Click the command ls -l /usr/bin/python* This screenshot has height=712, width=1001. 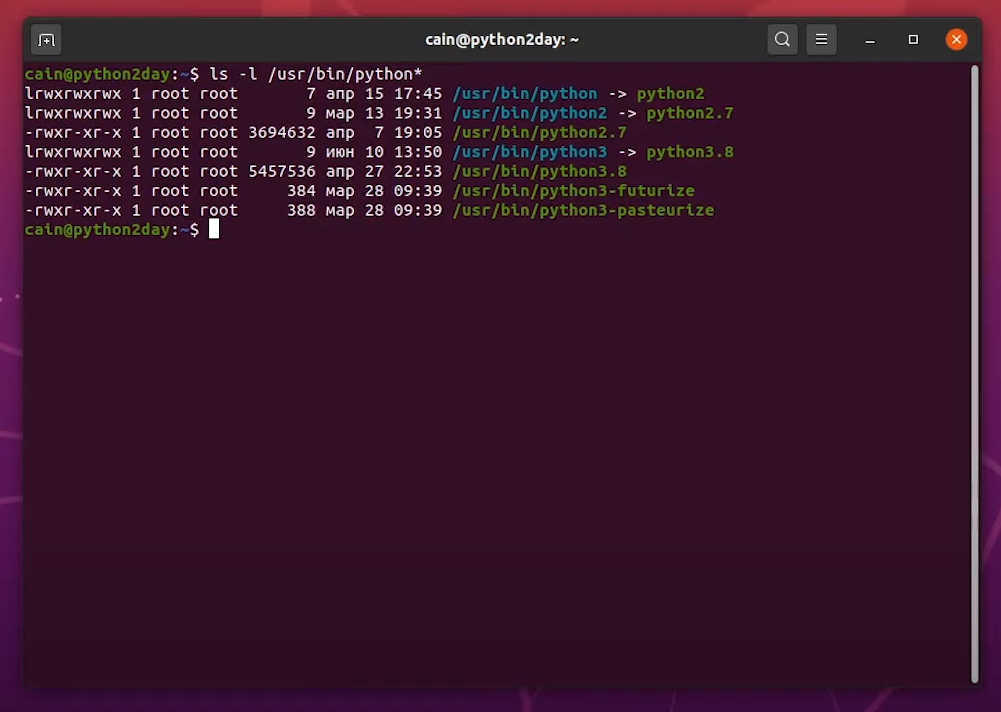pyautogui.click(x=315, y=74)
